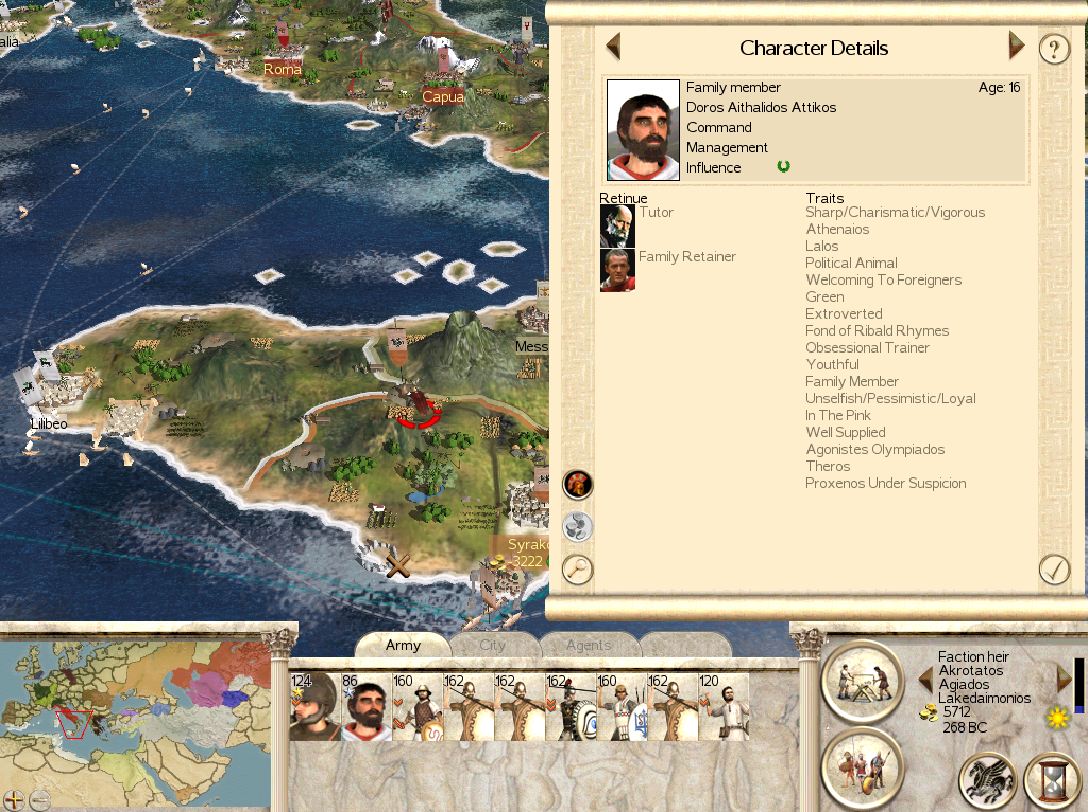The image size is (1088, 812).
Task: Select the Tutor retinue portrait
Action: click(x=617, y=226)
